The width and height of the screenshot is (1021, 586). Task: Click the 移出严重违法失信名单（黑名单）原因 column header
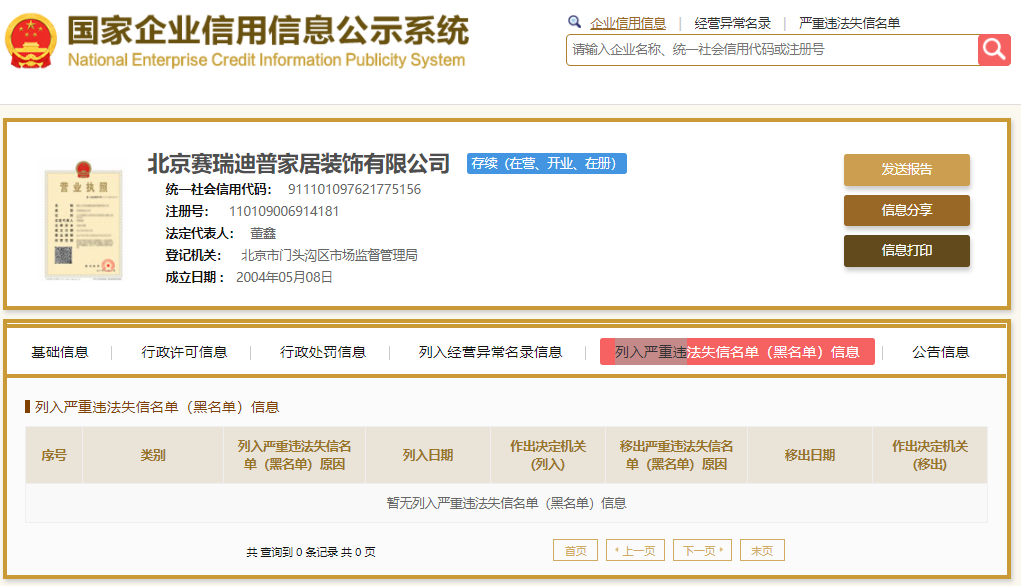click(x=677, y=455)
